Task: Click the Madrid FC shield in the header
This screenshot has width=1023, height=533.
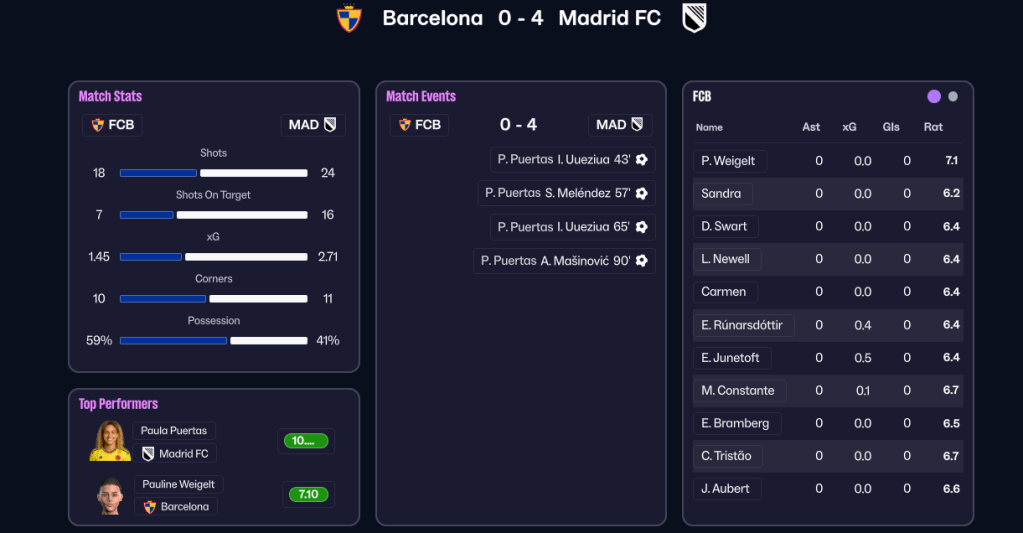Action: 694,18
